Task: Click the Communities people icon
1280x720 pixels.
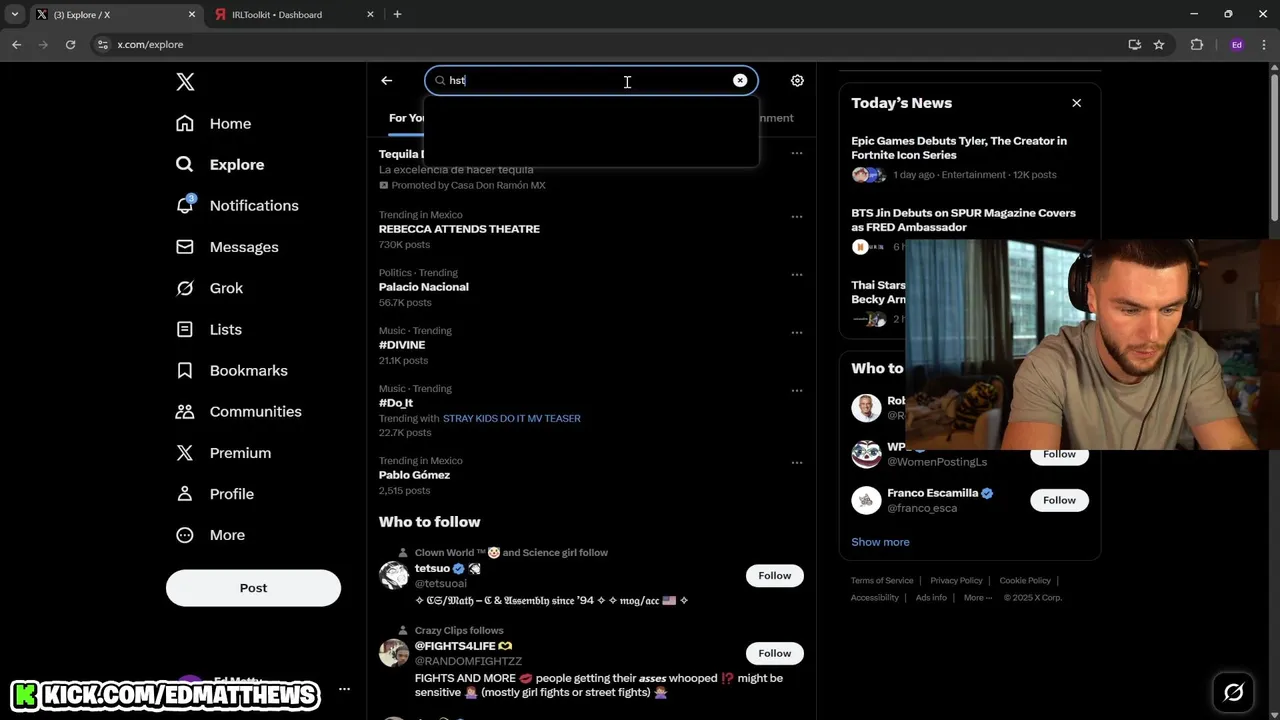Action: pyautogui.click(x=185, y=411)
